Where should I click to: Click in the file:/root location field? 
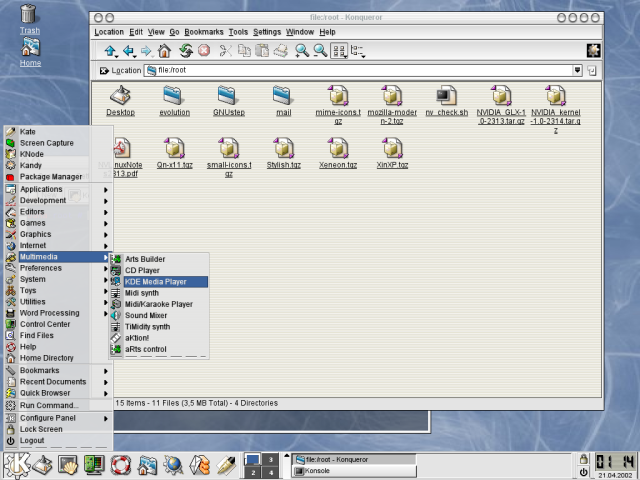coord(359,70)
